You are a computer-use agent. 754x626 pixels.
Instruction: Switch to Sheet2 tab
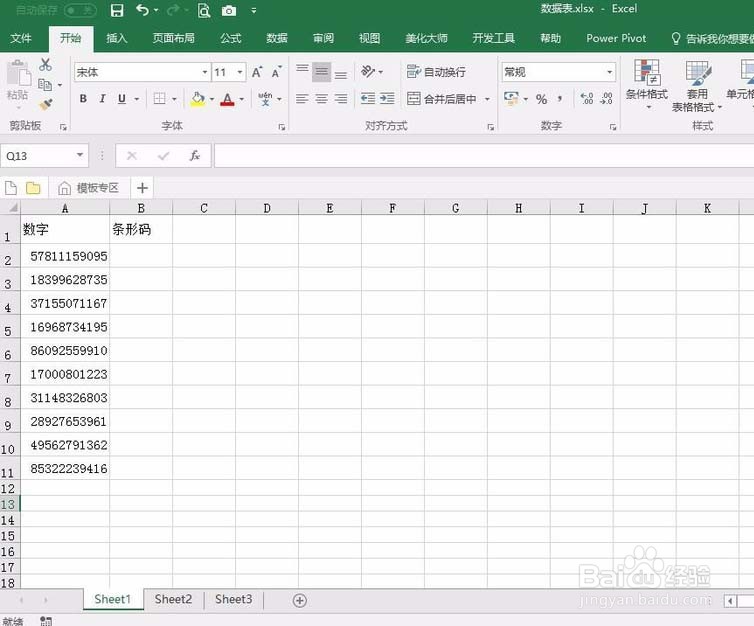pos(173,599)
